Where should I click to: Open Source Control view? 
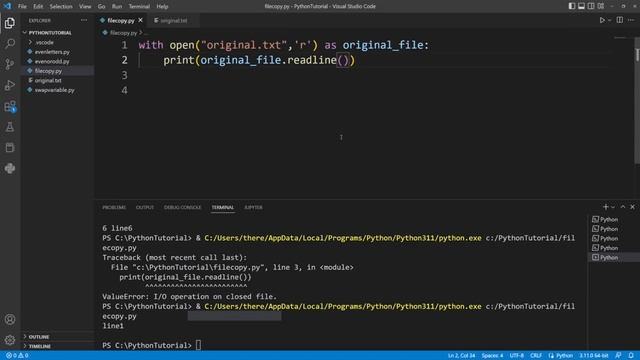(10, 64)
